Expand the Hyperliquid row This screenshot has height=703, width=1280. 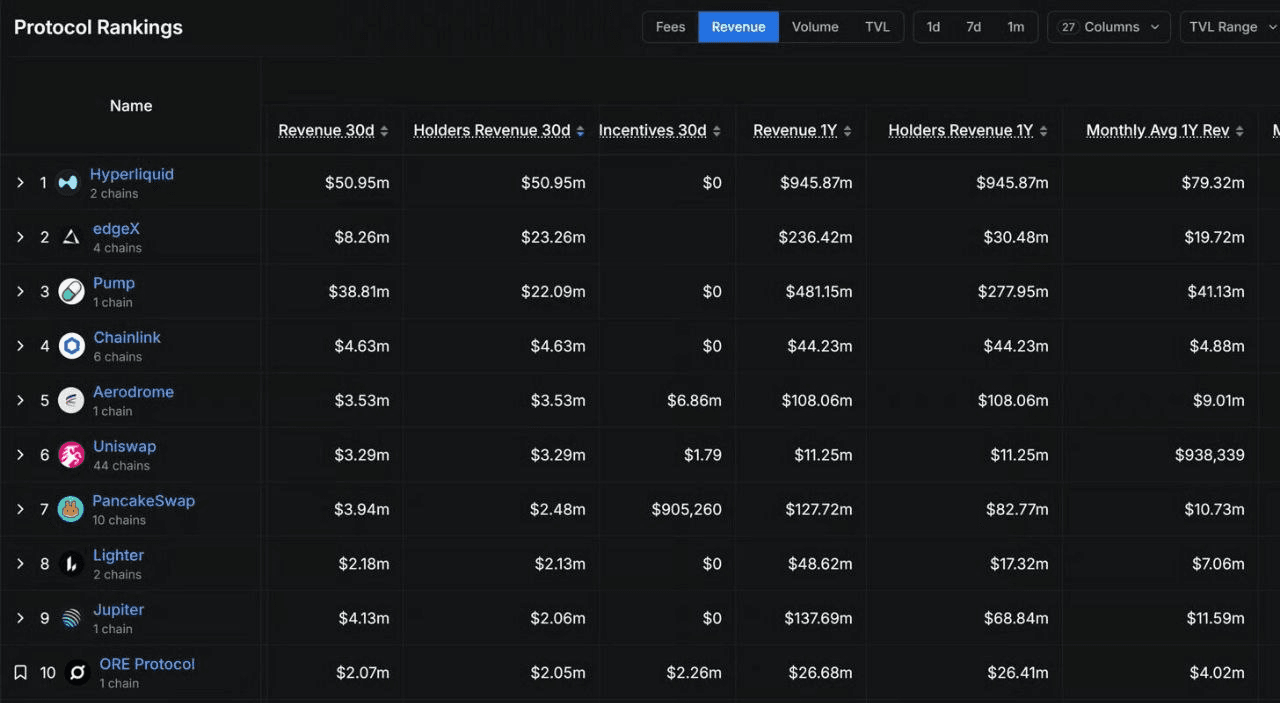[x=20, y=182]
